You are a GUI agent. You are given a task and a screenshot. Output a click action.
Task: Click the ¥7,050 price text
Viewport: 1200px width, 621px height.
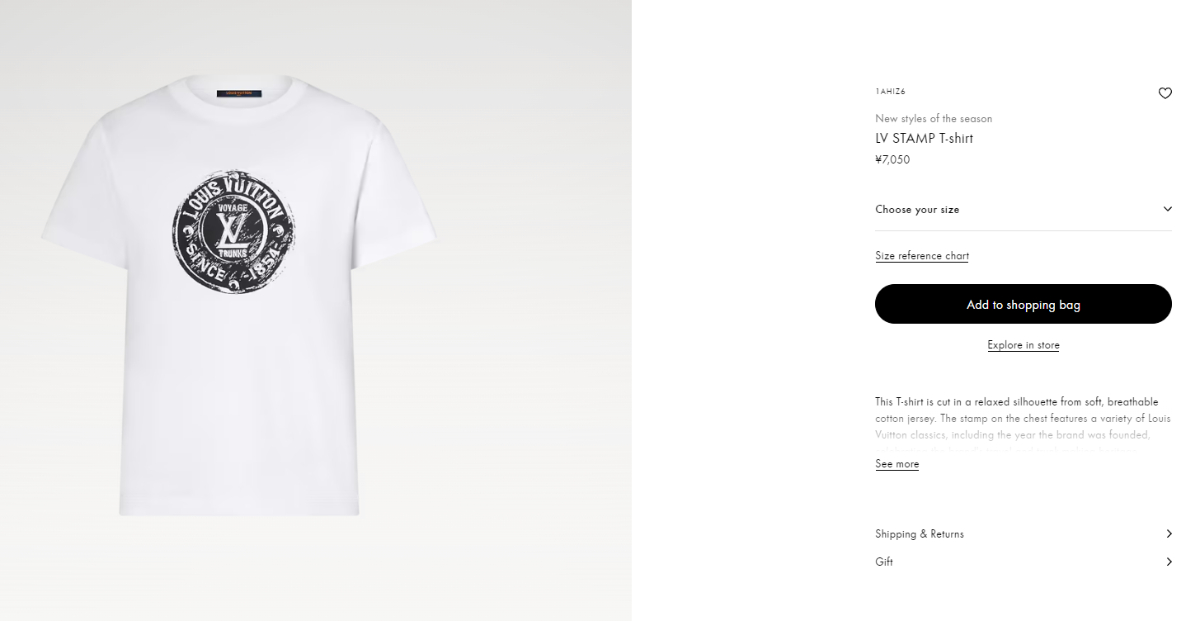[893, 160]
